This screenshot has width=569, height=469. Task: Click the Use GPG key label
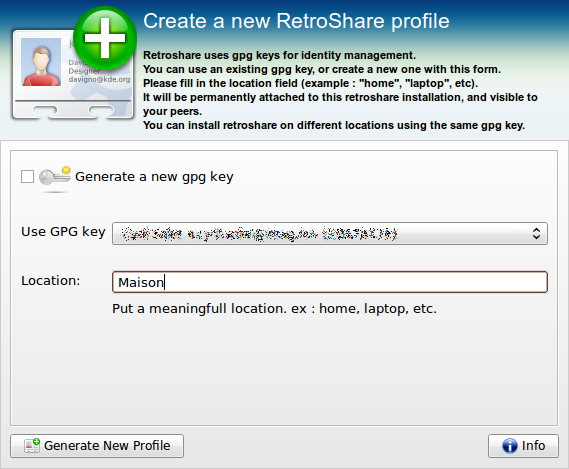click(63, 232)
